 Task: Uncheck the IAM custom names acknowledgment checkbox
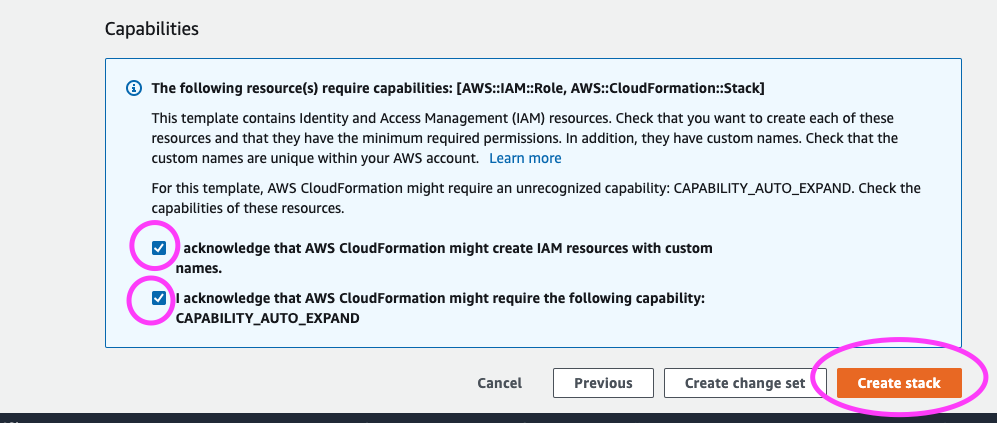(160, 248)
